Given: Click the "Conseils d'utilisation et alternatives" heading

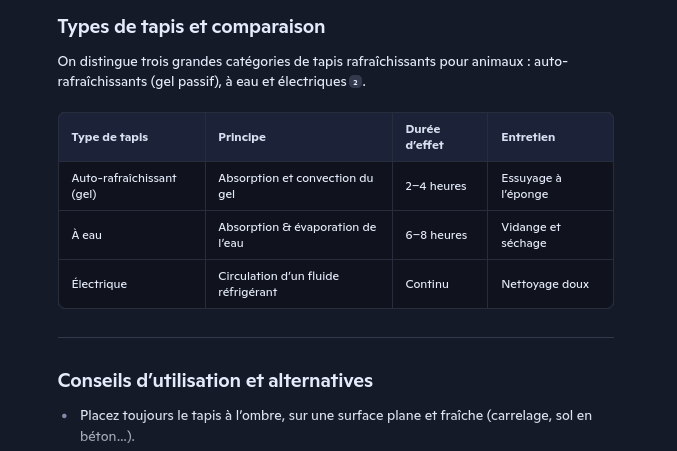Looking at the screenshot, I should coord(215,380).
